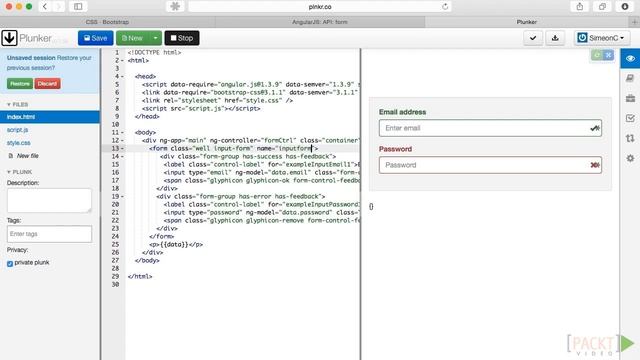Collapse the PLUNK section
640x360 pixels.
tap(20, 172)
